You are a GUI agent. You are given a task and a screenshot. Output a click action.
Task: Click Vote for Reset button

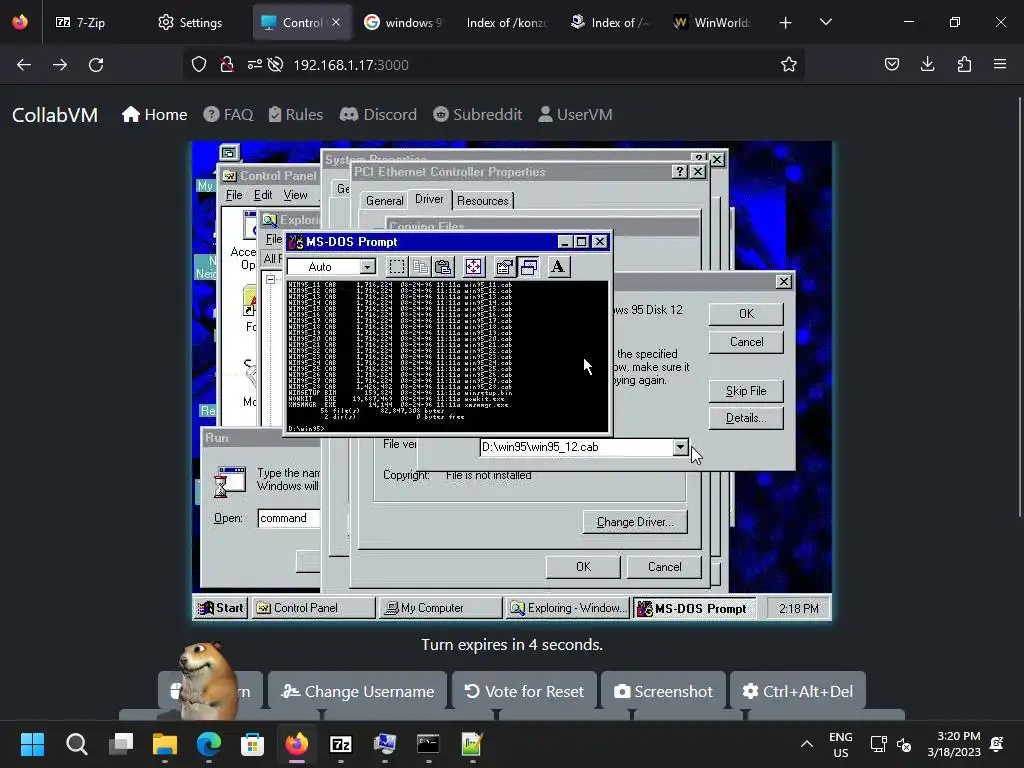(524, 691)
